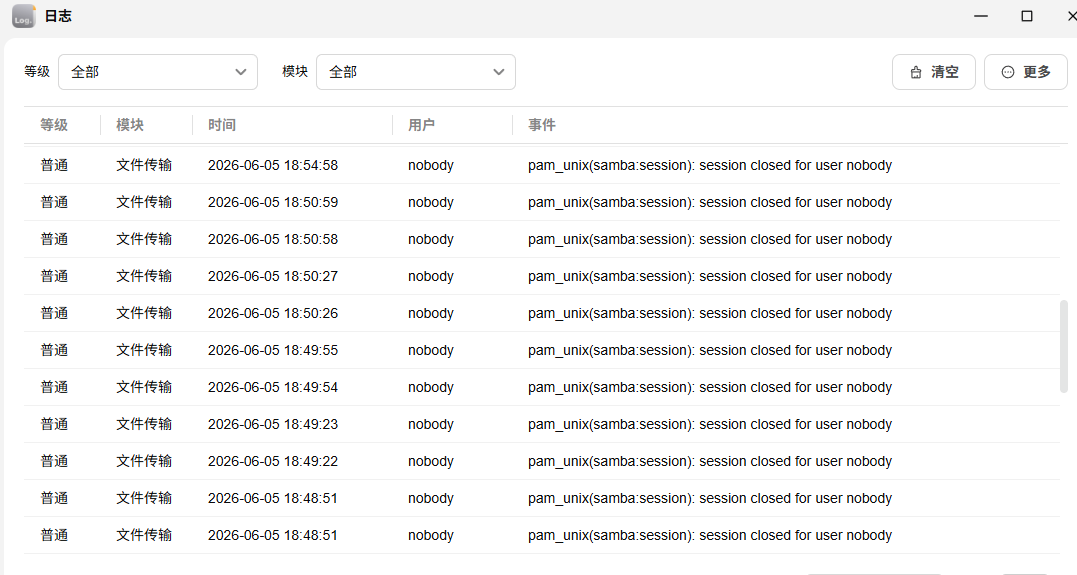Screen dimensions: 1077x575
Task: Select the log entry at 18:54:58
Action: point(542,165)
